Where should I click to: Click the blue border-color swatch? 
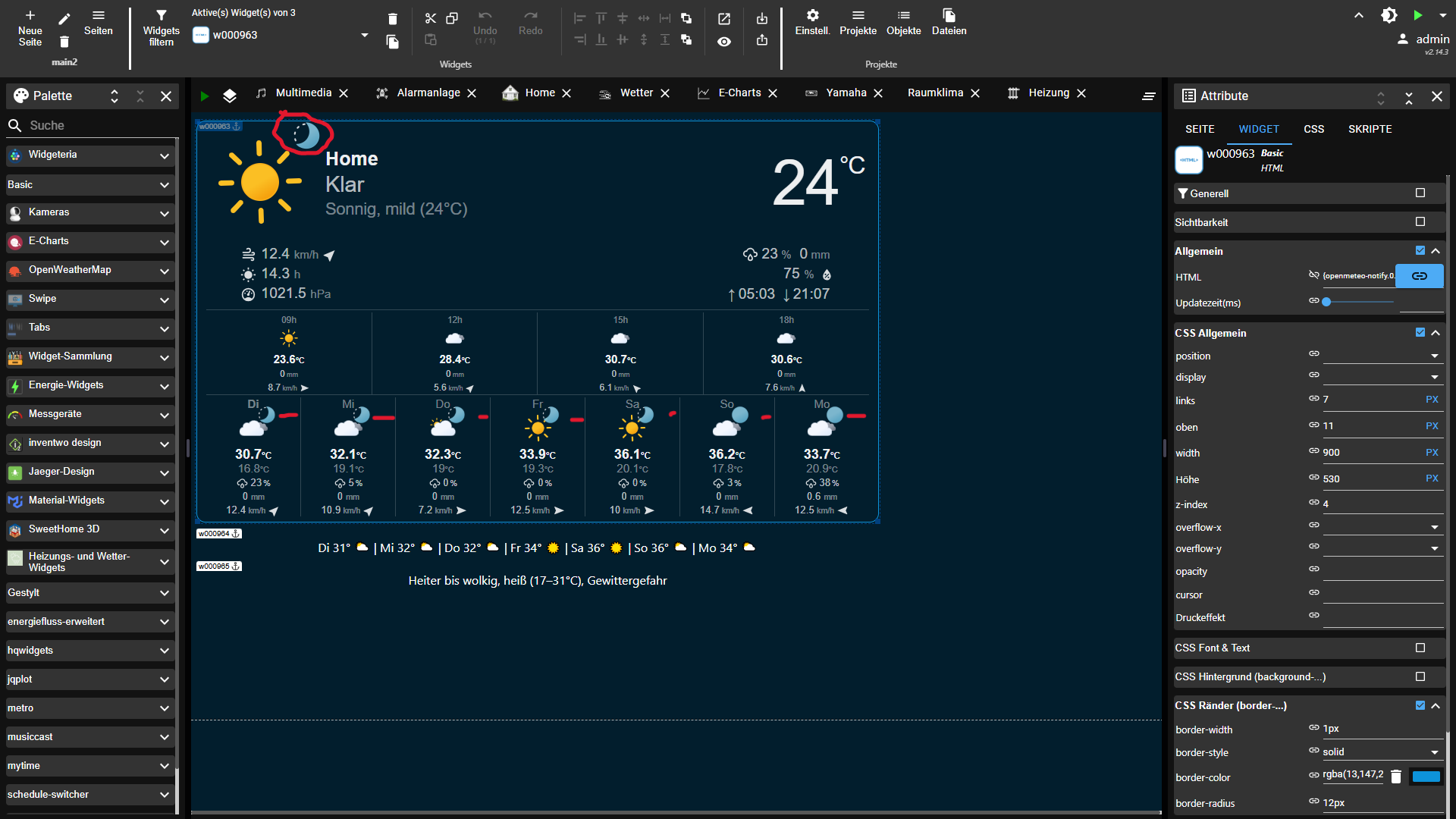(1426, 777)
